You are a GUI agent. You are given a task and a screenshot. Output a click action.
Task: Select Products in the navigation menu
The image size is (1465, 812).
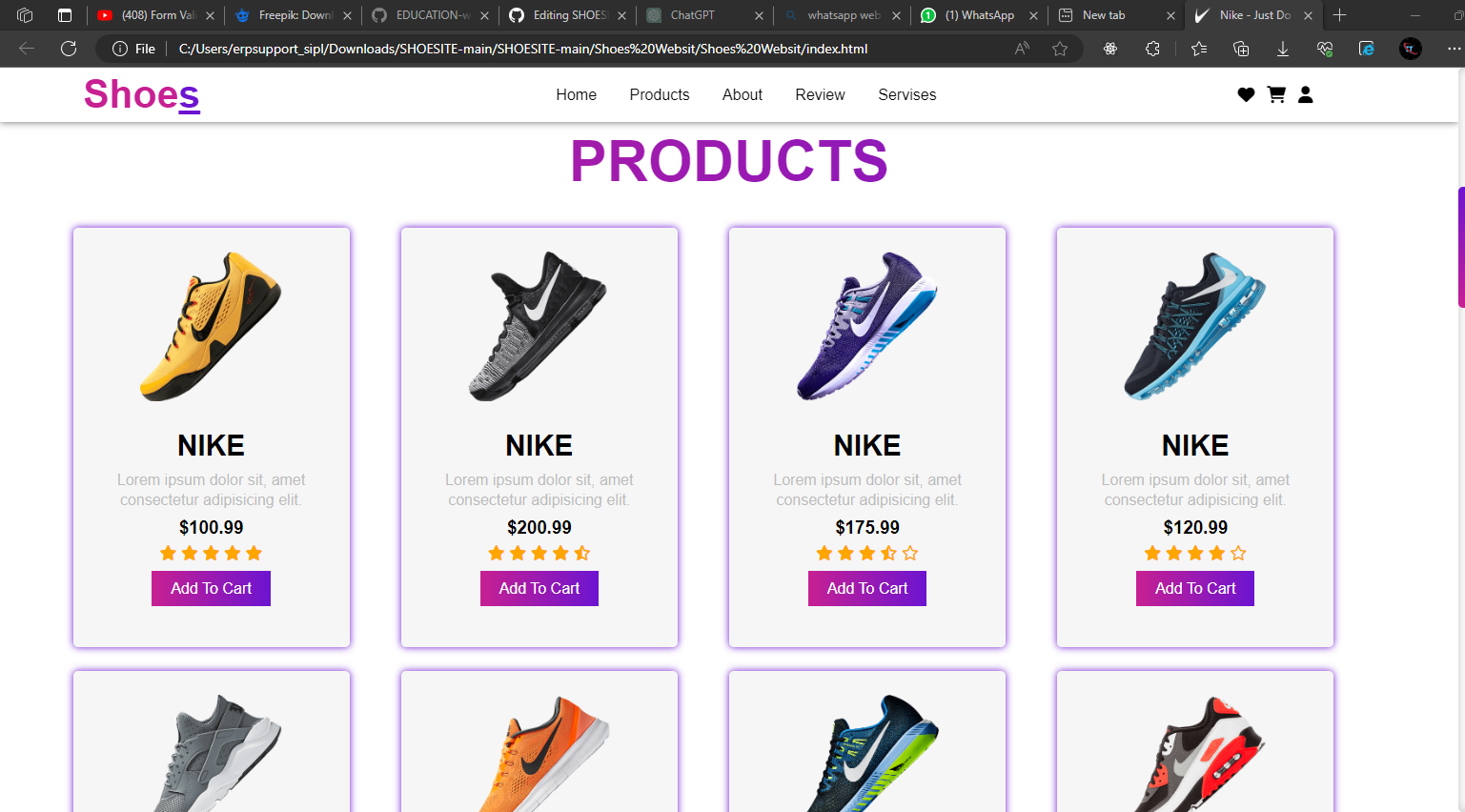tap(659, 94)
